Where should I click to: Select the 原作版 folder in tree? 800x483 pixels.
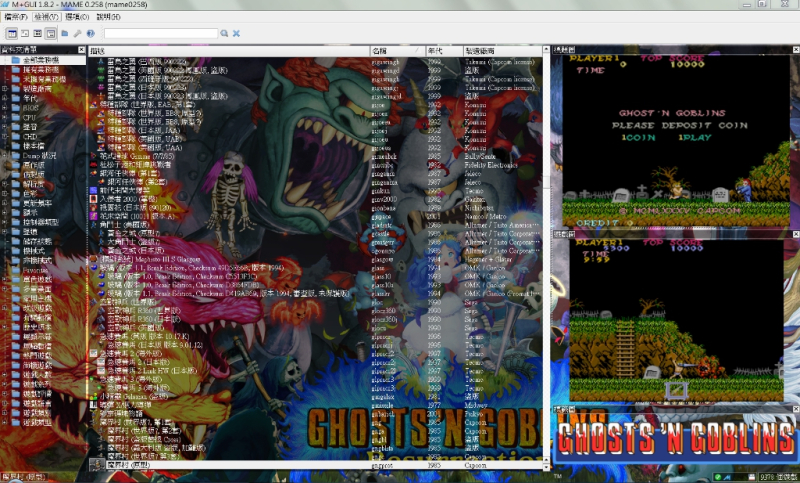(x=34, y=165)
